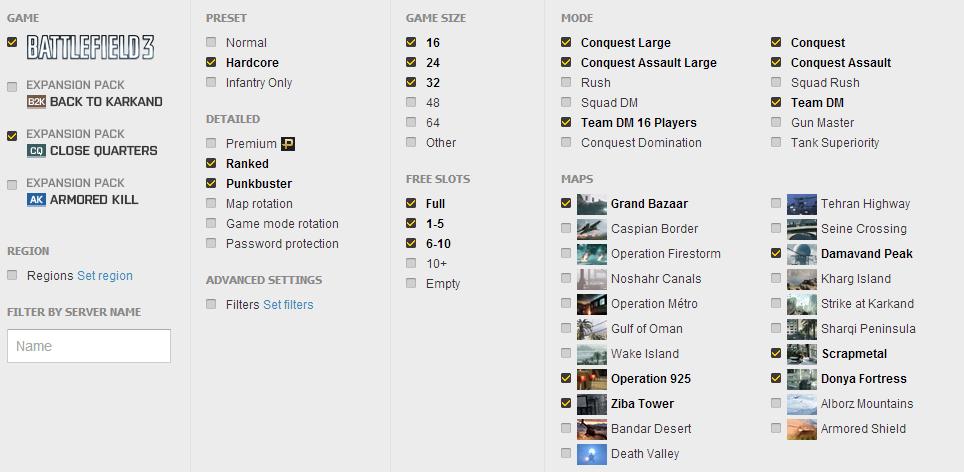Image resolution: width=964 pixels, height=472 pixels.
Task: Click the Armored Shield map thumbnail
Action: pos(802,429)
